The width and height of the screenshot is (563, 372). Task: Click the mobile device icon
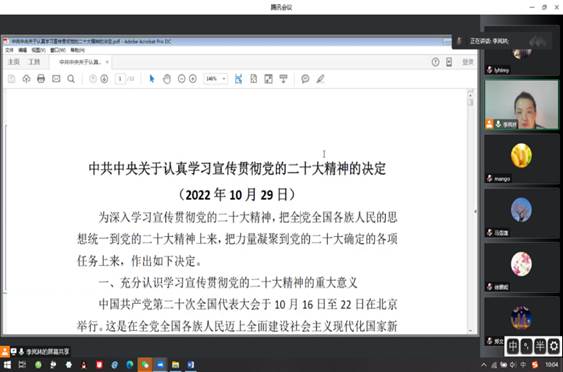[449, 62]
